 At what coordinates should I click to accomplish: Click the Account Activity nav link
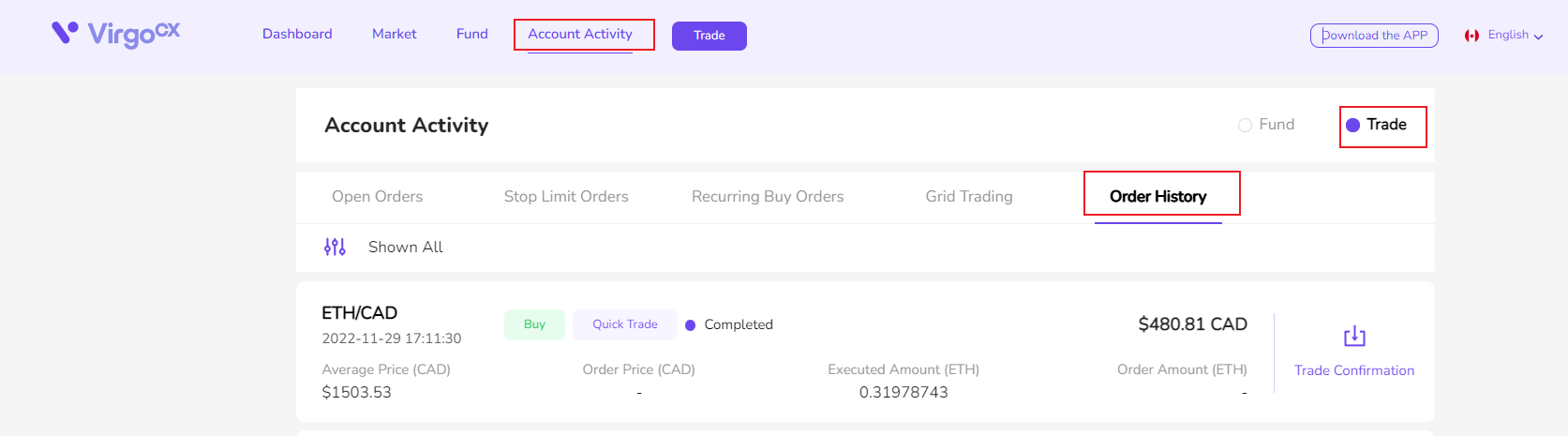[x=580, y=34]
